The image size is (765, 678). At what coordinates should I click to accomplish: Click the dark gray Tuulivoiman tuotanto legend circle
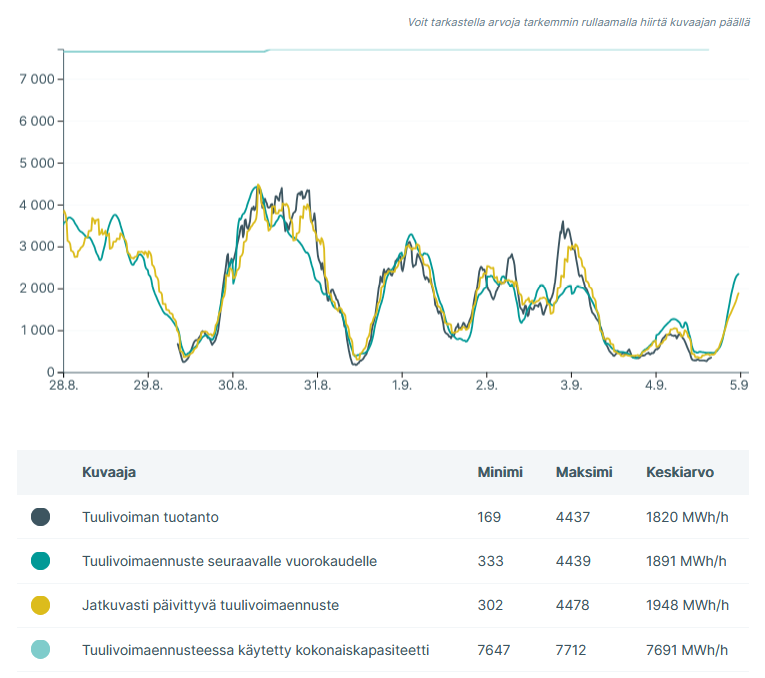point(41,517)
